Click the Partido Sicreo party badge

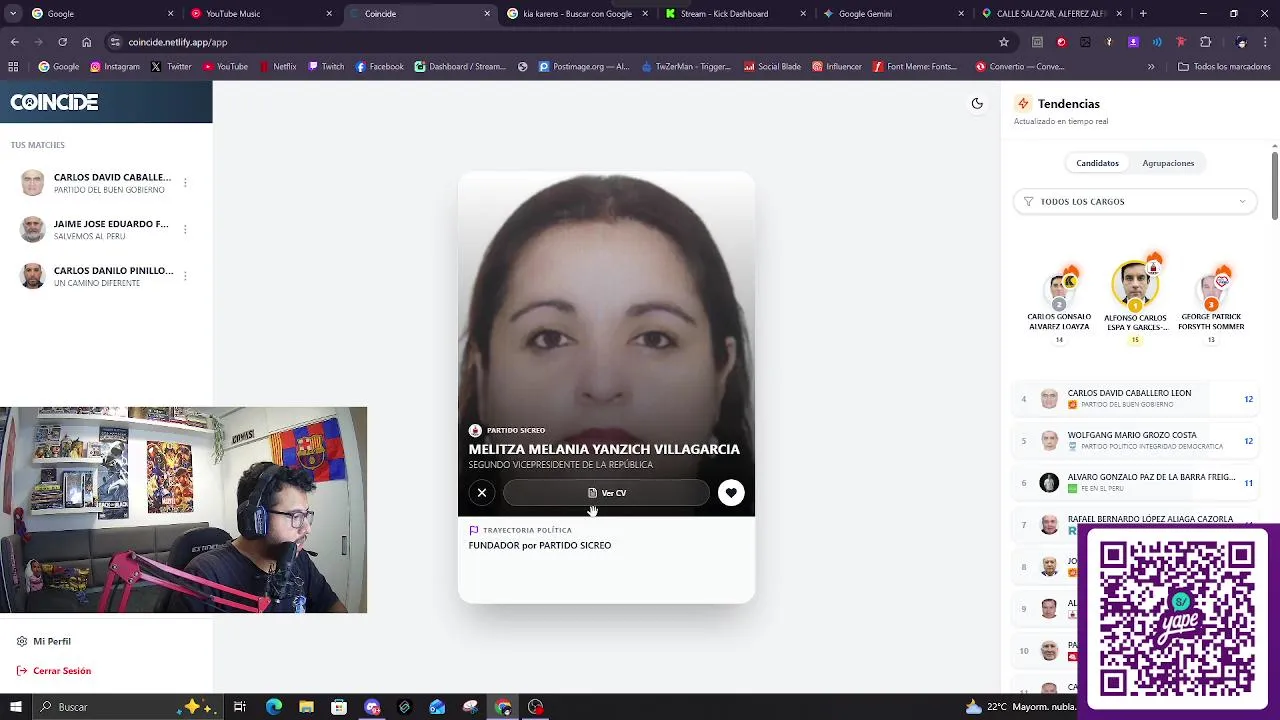coord(507,430)
